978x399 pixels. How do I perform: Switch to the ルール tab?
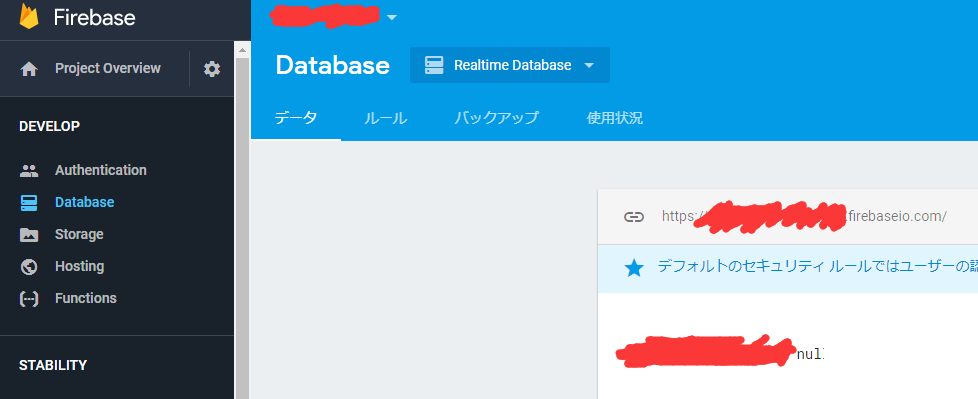pos(385,118)
